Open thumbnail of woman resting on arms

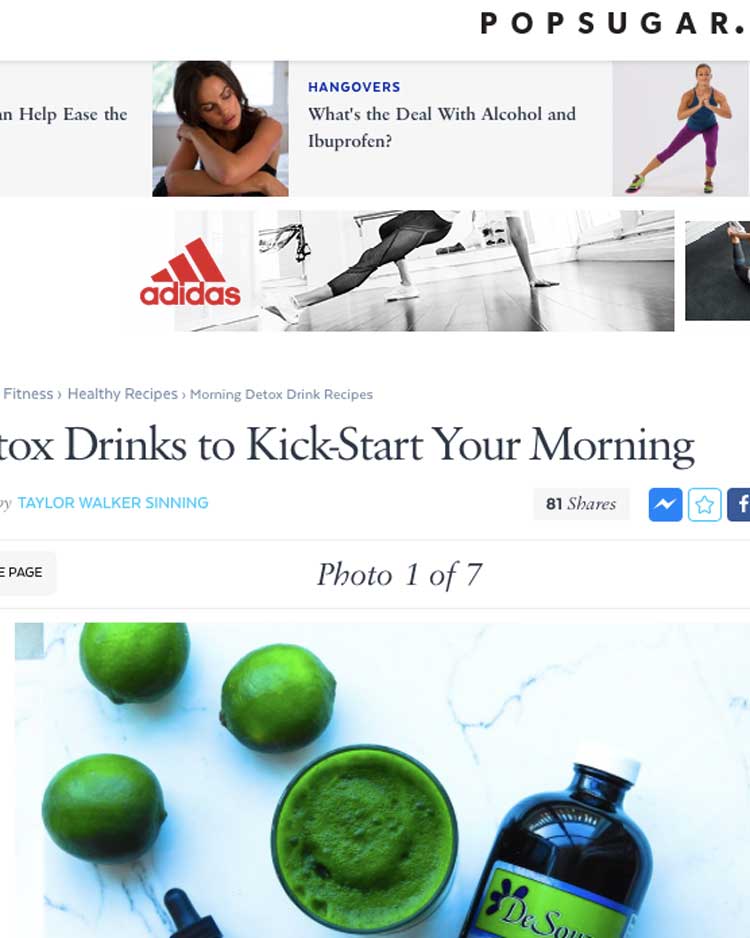220,129
